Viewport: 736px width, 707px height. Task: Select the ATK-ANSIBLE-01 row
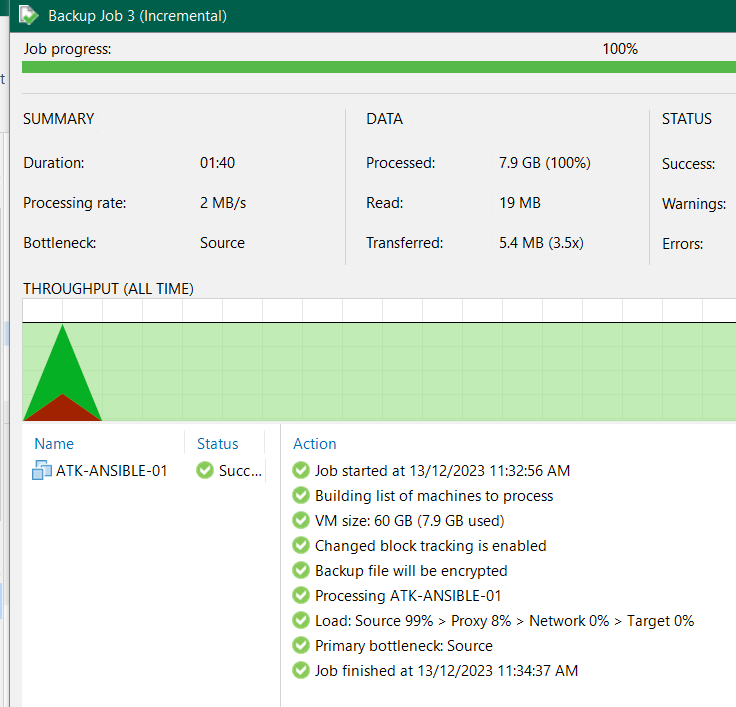point(111,470)
